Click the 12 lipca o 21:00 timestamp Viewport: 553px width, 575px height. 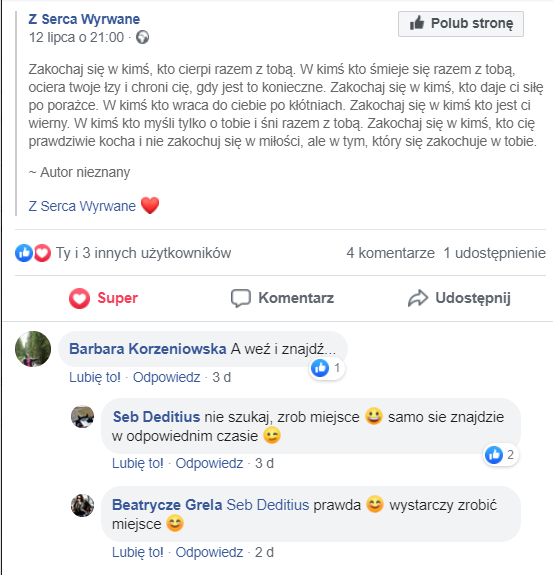click(76, 37)
